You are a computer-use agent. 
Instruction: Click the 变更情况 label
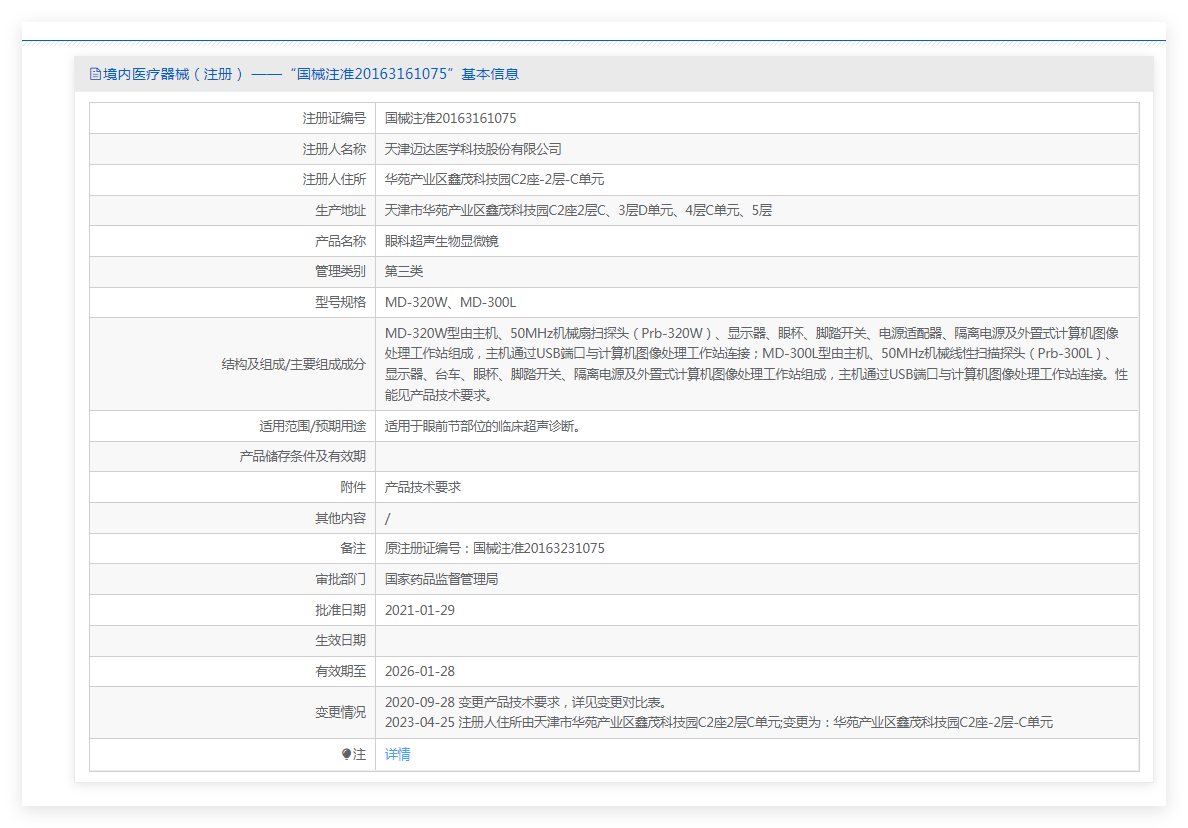340,713
